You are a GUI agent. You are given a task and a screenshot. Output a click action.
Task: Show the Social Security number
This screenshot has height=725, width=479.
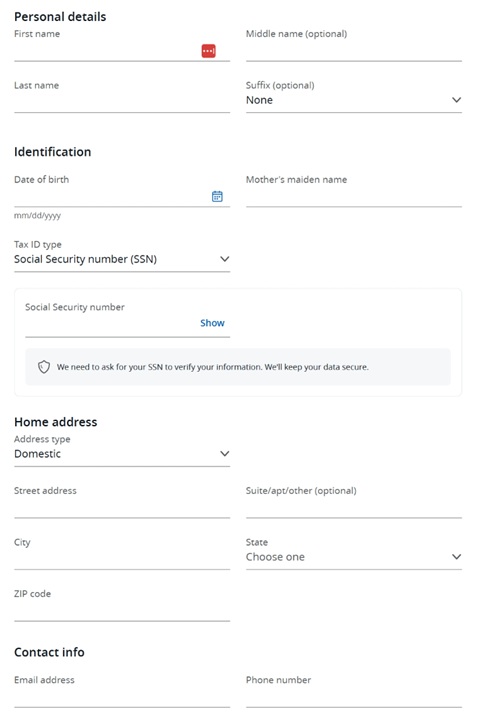pos(212,323)
